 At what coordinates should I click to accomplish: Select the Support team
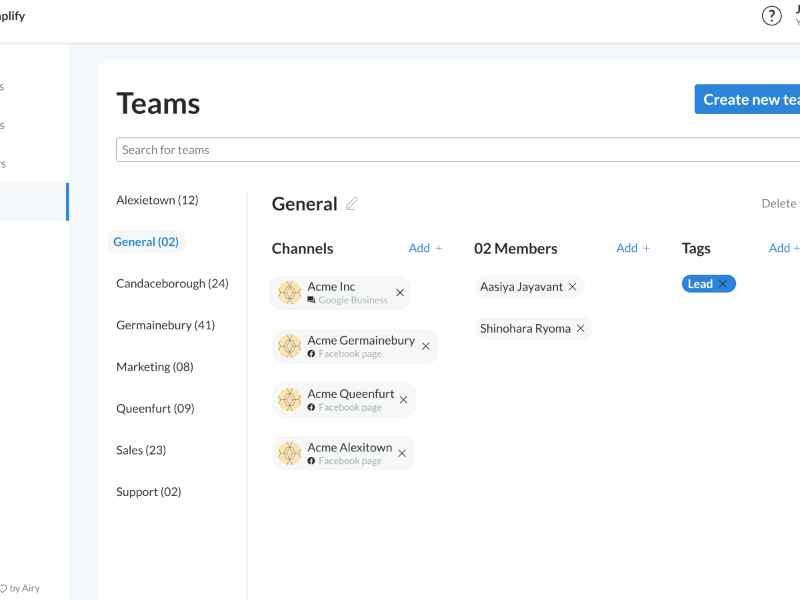coord(148,492)
